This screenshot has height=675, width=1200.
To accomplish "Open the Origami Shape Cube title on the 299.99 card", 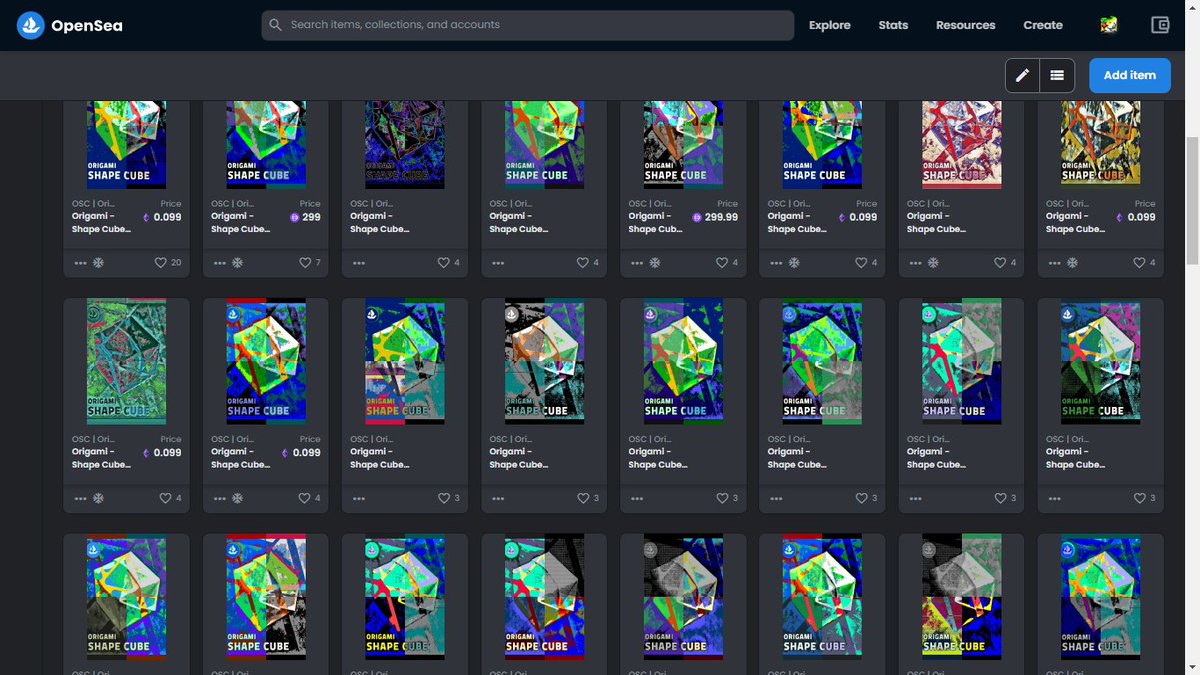I will (x=656, y=222).
